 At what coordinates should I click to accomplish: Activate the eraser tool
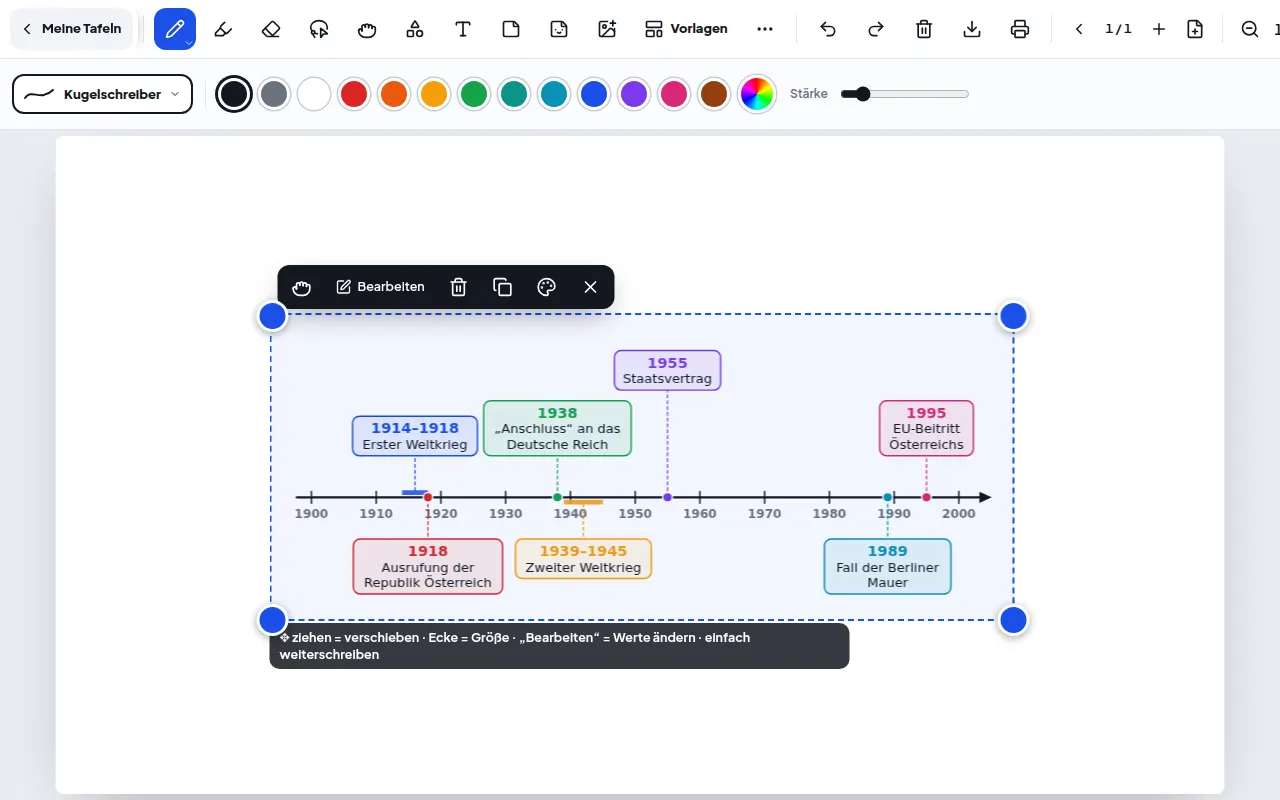point(271,29)
